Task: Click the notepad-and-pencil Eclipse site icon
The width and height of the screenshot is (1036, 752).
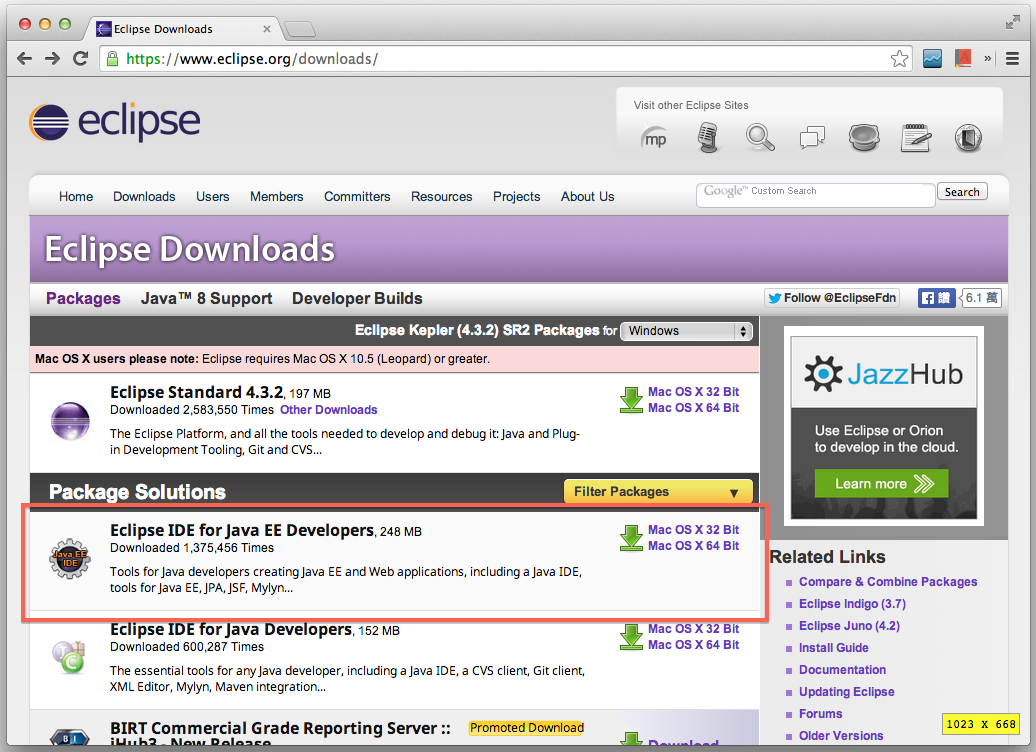Action: 917,137
